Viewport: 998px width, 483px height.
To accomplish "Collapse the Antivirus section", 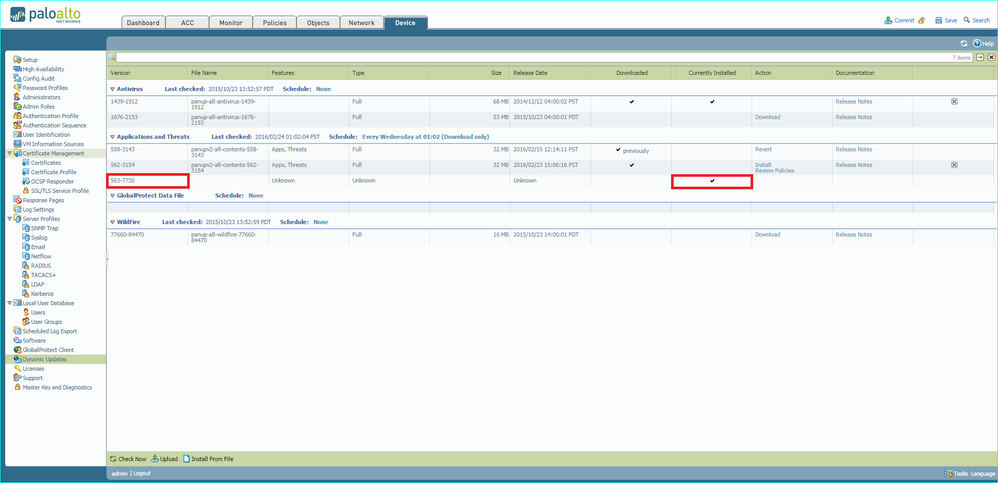I will [x=113, y=89].
